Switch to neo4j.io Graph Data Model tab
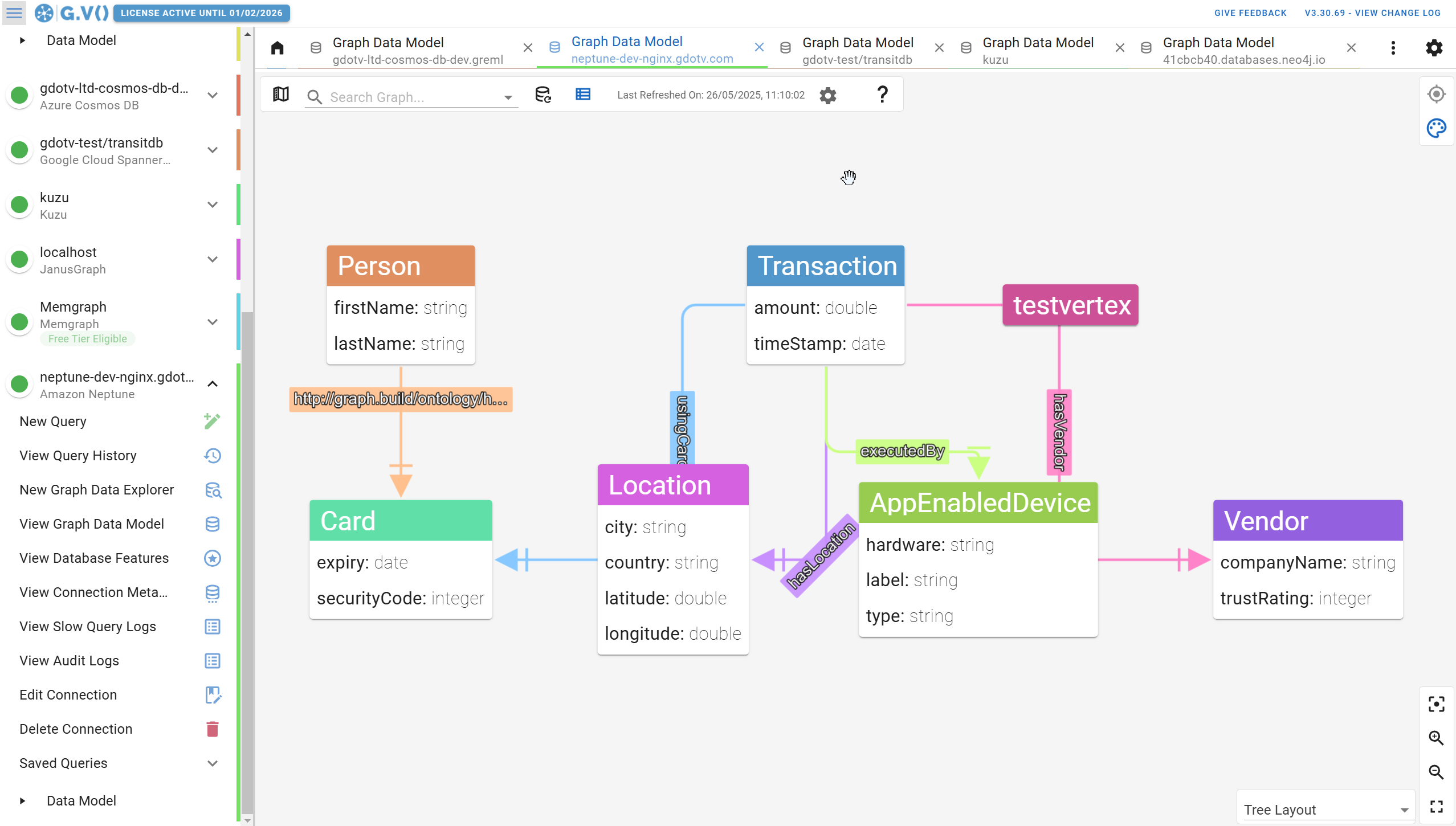The height and width of the screenshot is (826, 1456). 1243,50
